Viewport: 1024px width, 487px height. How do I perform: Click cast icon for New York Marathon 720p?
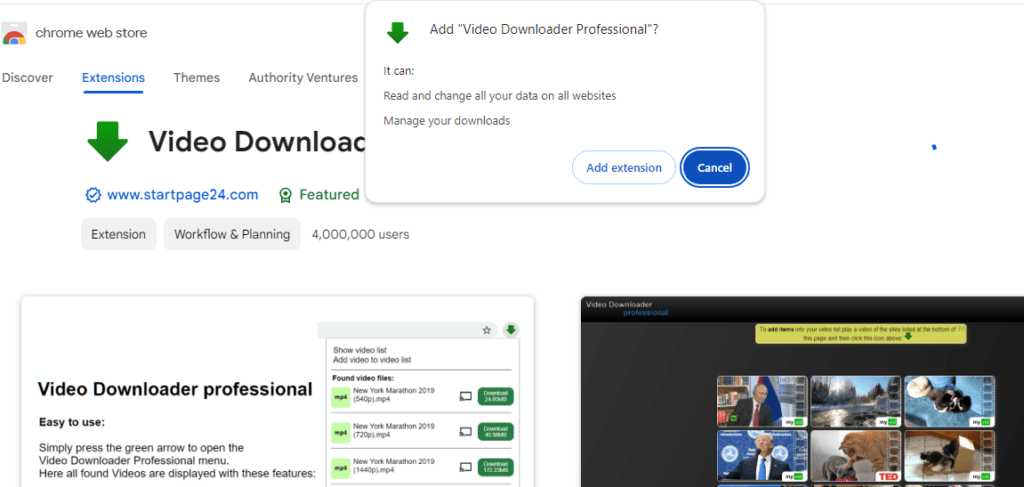466,431
